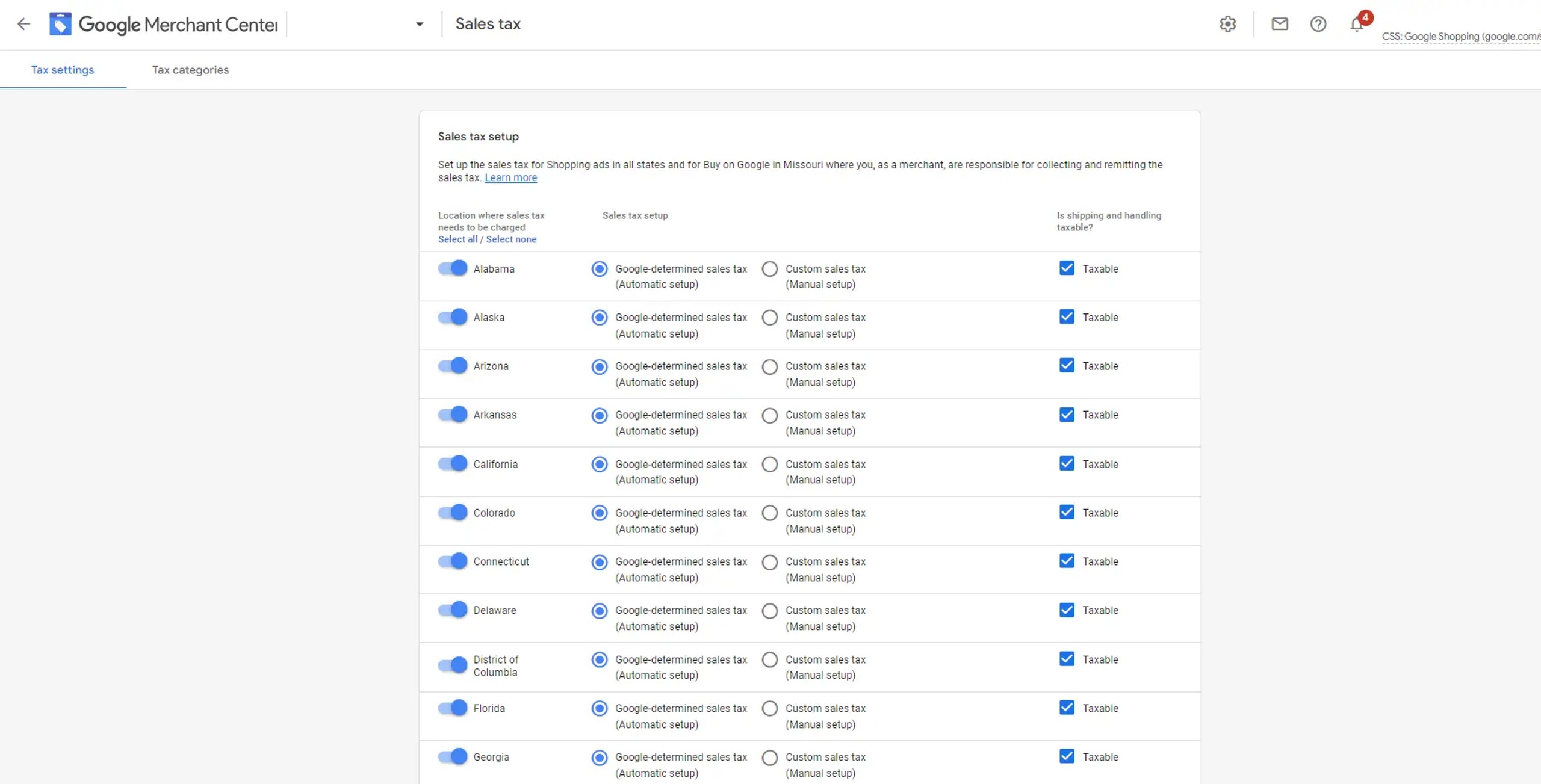Select Google-determined sales tax for Delaware
Viewport: 1541px width, 784px height.
599,611
